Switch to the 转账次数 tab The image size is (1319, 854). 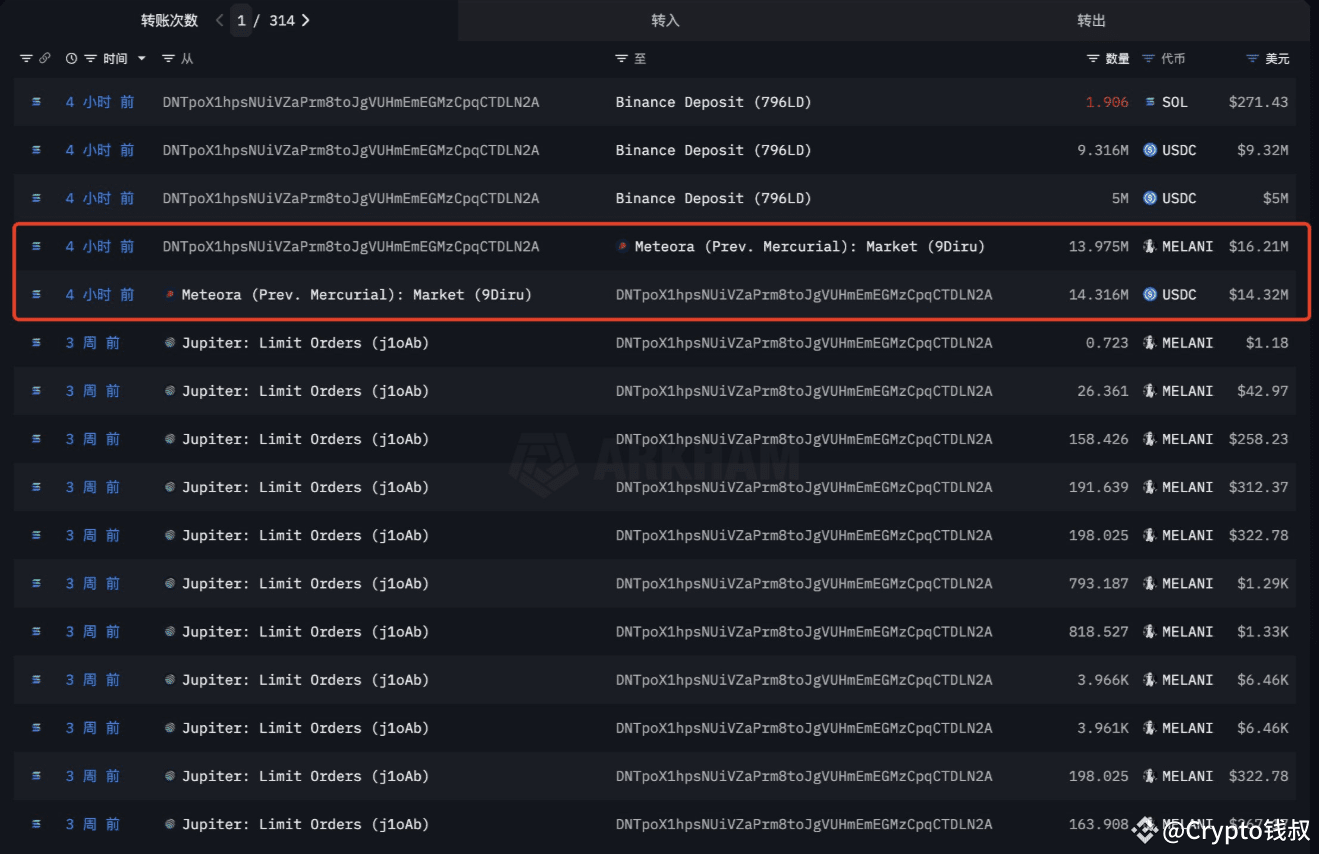tap(169, 20)
